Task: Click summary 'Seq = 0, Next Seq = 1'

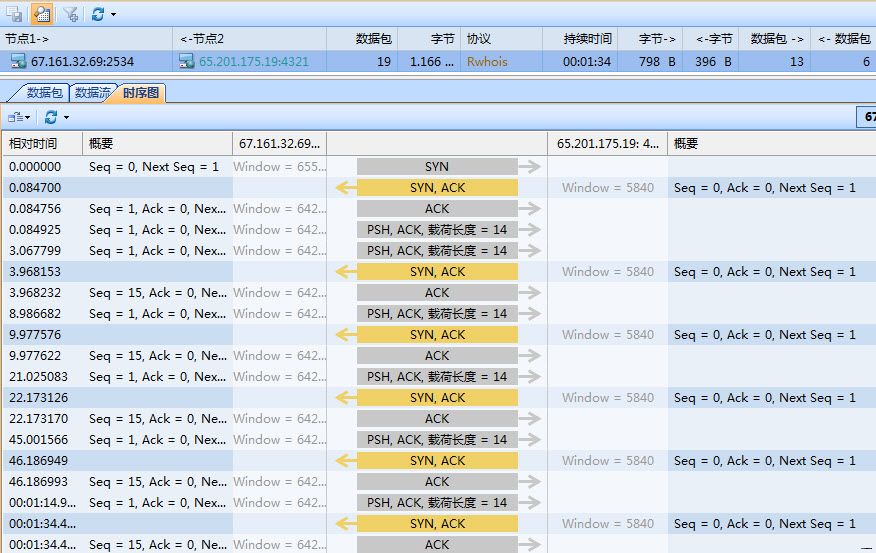Action: (154, 166)
